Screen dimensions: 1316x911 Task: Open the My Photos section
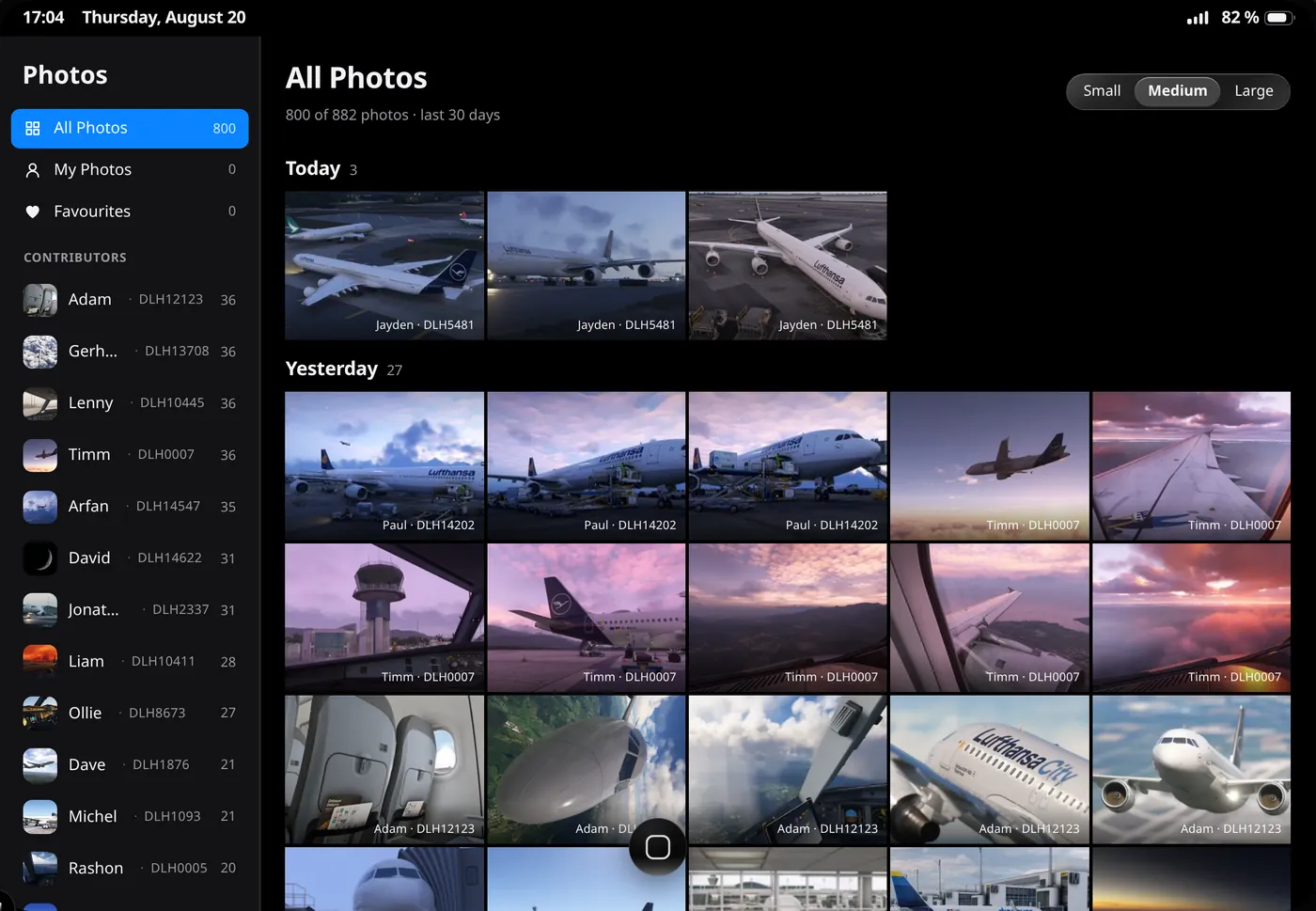coord(130,170)
